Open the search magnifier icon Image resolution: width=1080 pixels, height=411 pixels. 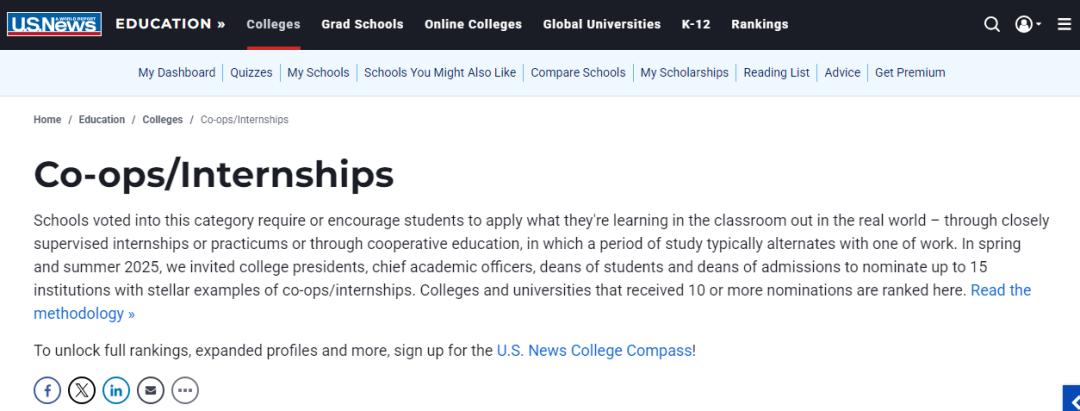click(x=991, y=24)
